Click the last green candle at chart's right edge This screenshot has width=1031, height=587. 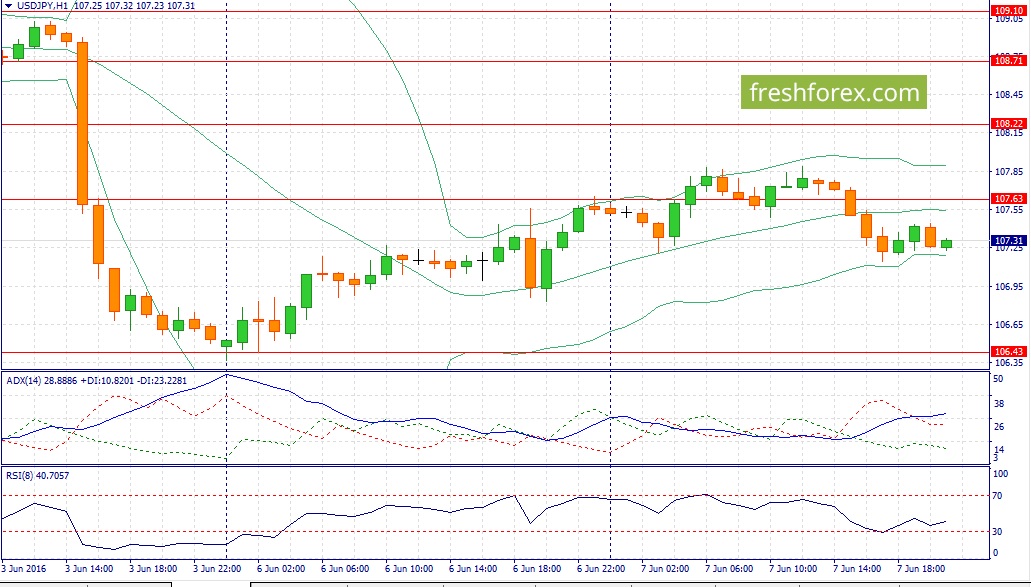[x=946, y=244]
